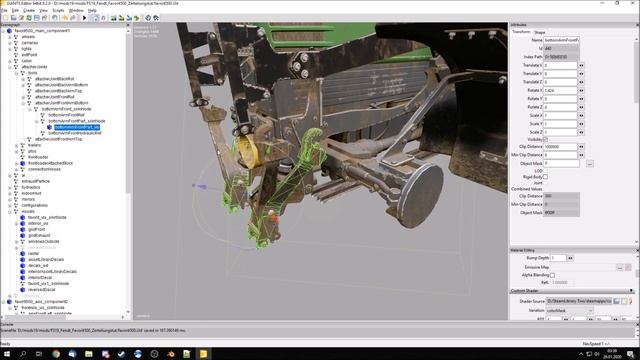Expand the wheels node
Image resolution: width=640 pixels, height=360 pixels.
[x=10, y=37]
